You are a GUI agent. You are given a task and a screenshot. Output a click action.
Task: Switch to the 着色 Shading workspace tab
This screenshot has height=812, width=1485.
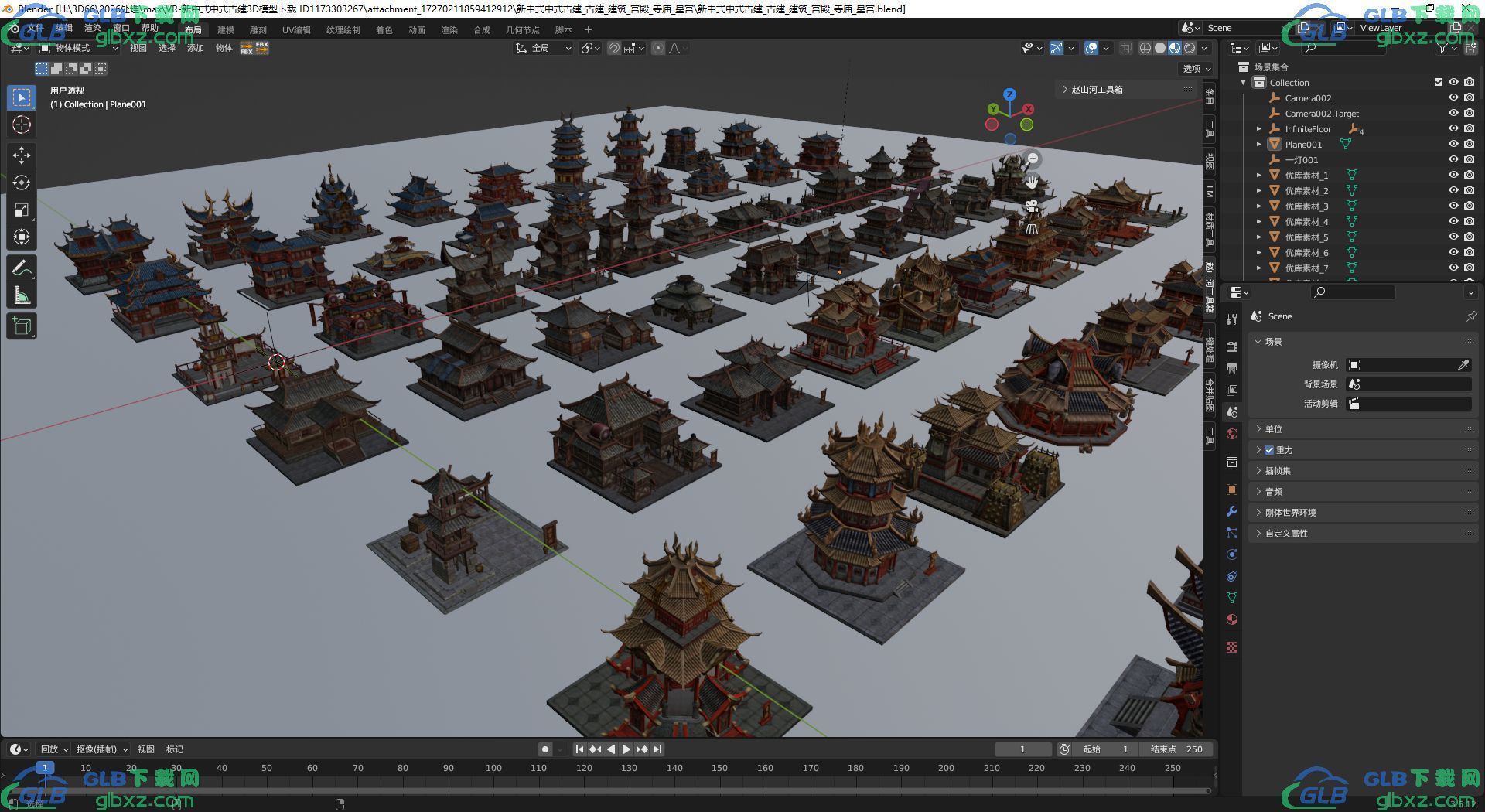384,30
